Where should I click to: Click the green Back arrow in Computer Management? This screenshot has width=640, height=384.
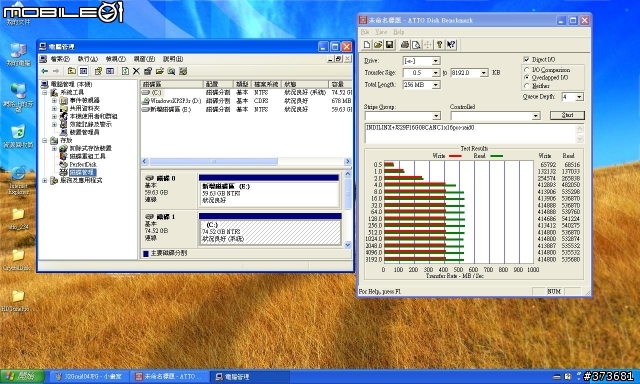click(x=44, y=71)
